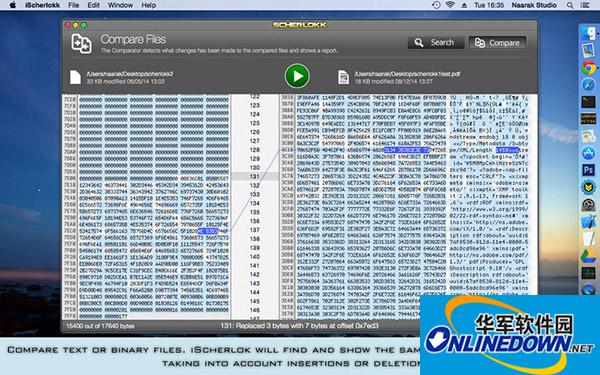600x375 pixels.
Task: Open the File menu
Action: pos(73,5)
